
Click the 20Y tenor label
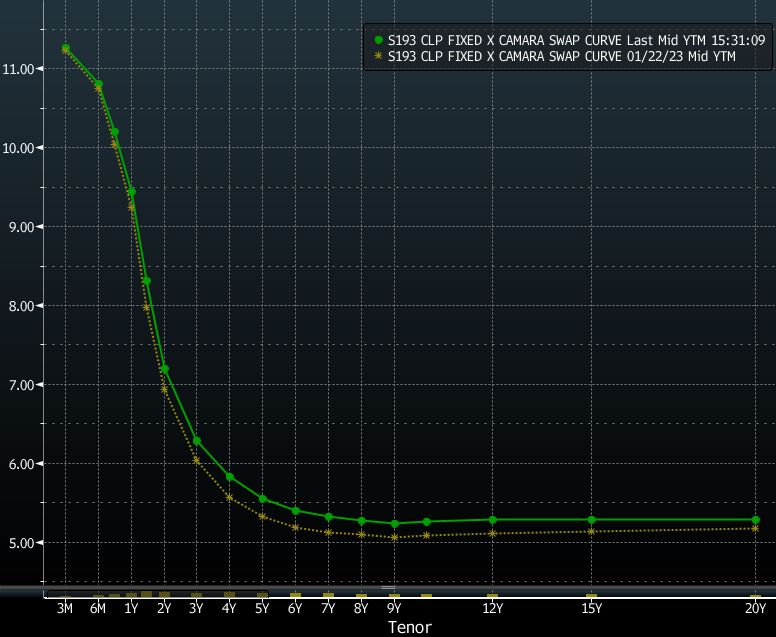coord(755,608)
